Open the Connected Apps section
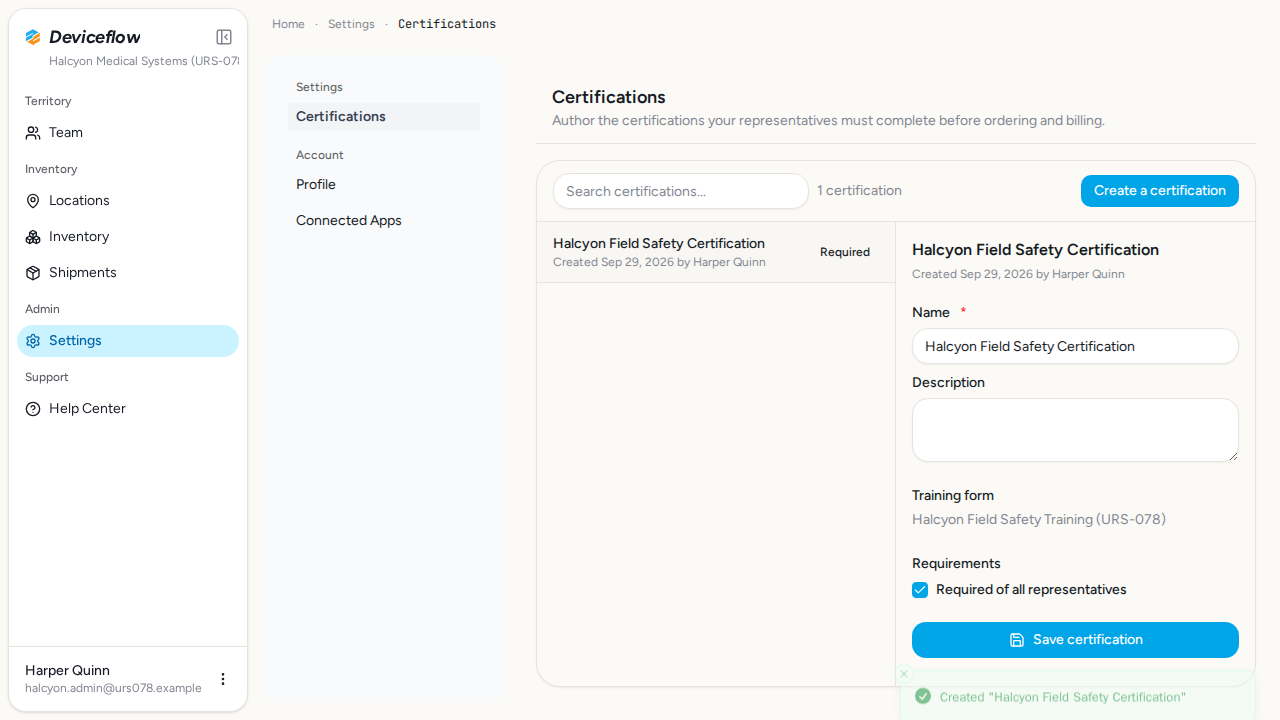The height and width of the screenshot is (720, 1280). pyautogui.click(x=384, y=221)
